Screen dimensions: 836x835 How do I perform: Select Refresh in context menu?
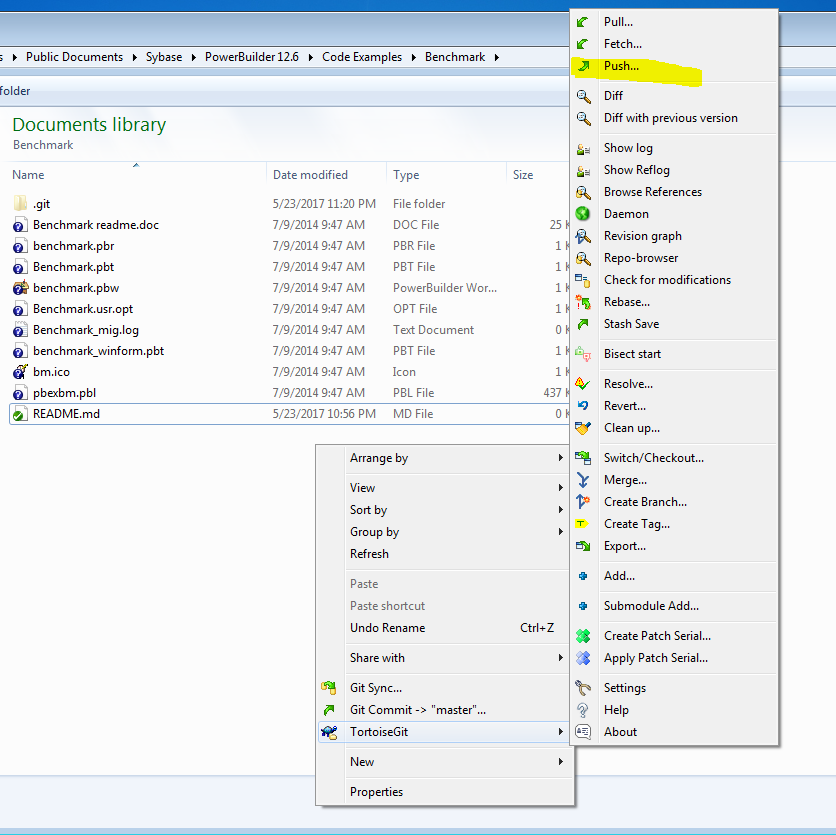coord(444,554)
